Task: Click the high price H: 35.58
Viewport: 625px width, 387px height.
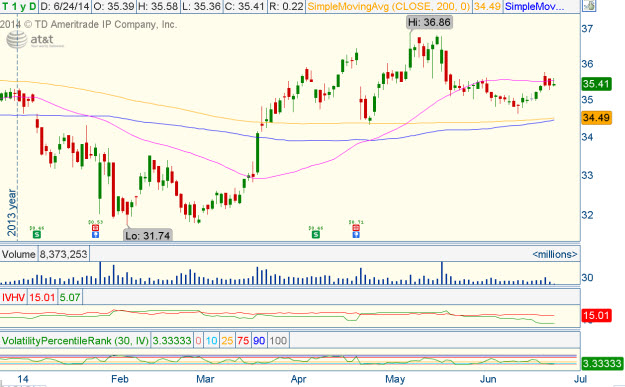Action: coord(157,6)
